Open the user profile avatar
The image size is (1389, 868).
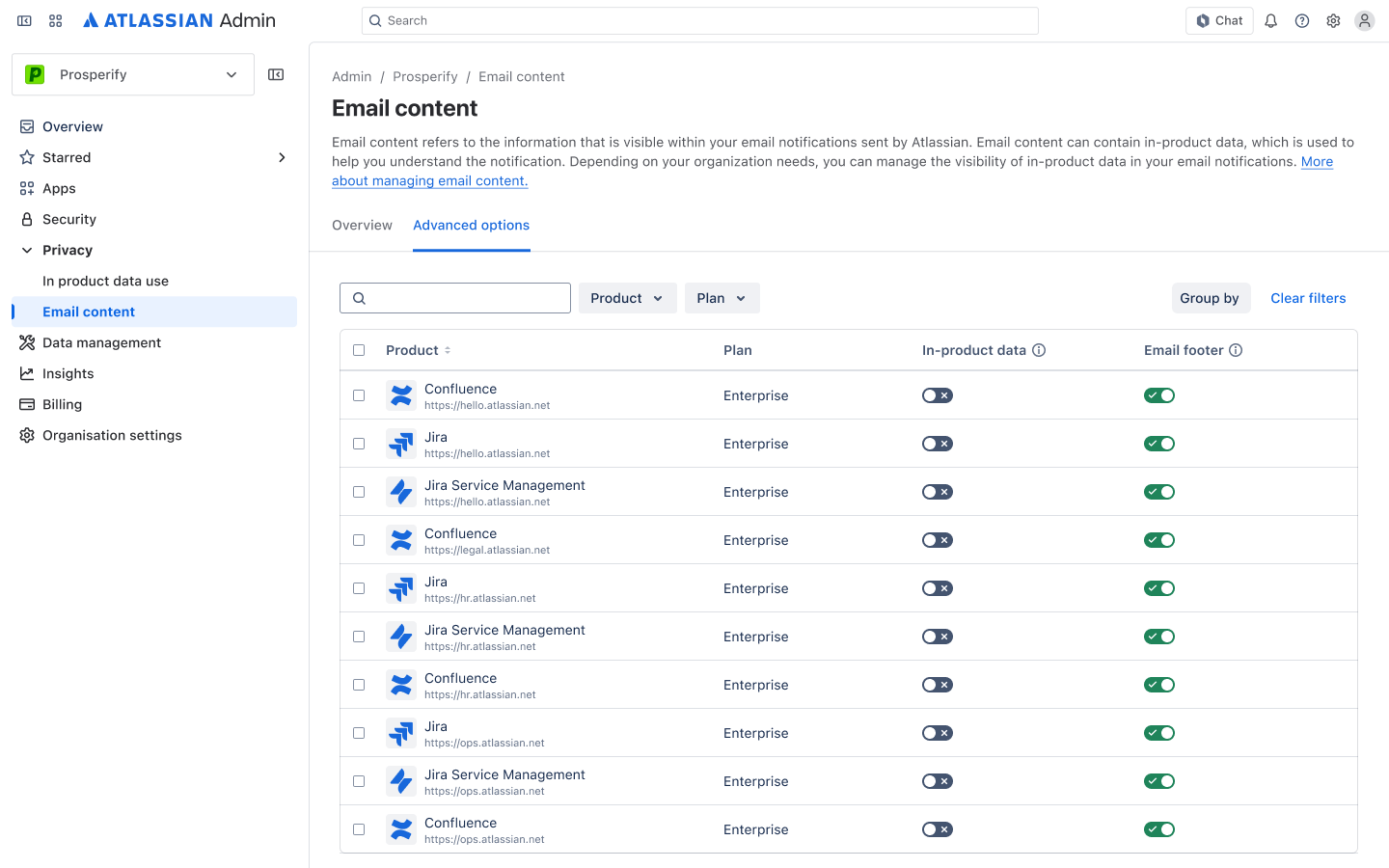pos(1364,20)
